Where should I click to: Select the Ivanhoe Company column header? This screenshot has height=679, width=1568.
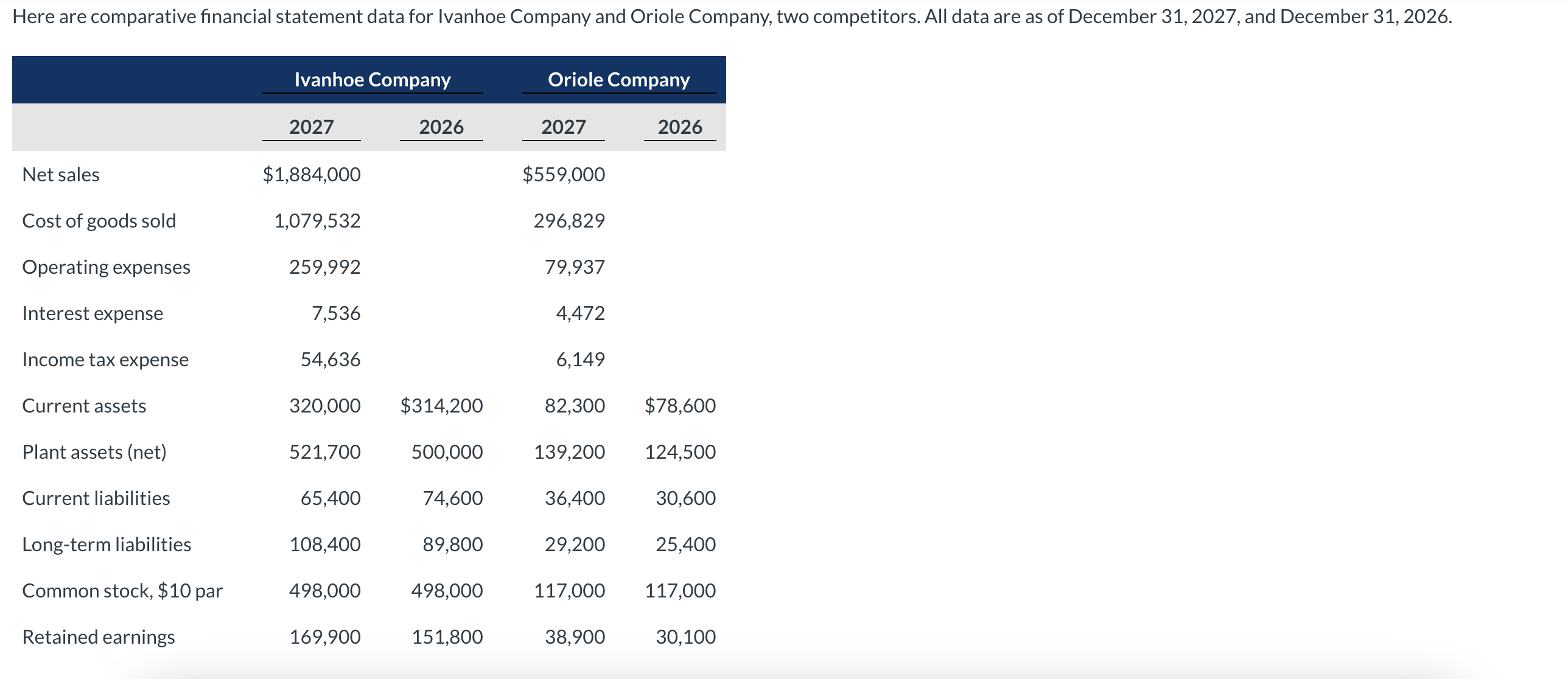point(372,79)
